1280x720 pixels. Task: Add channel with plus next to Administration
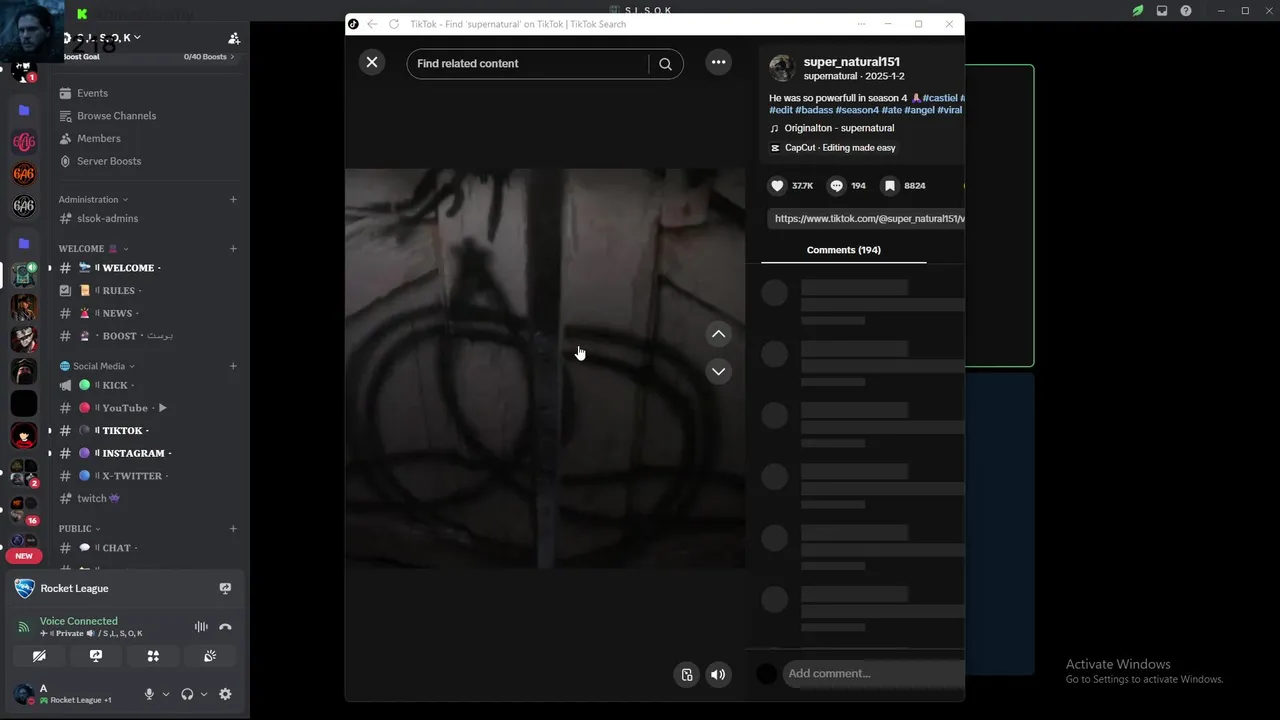233,199
